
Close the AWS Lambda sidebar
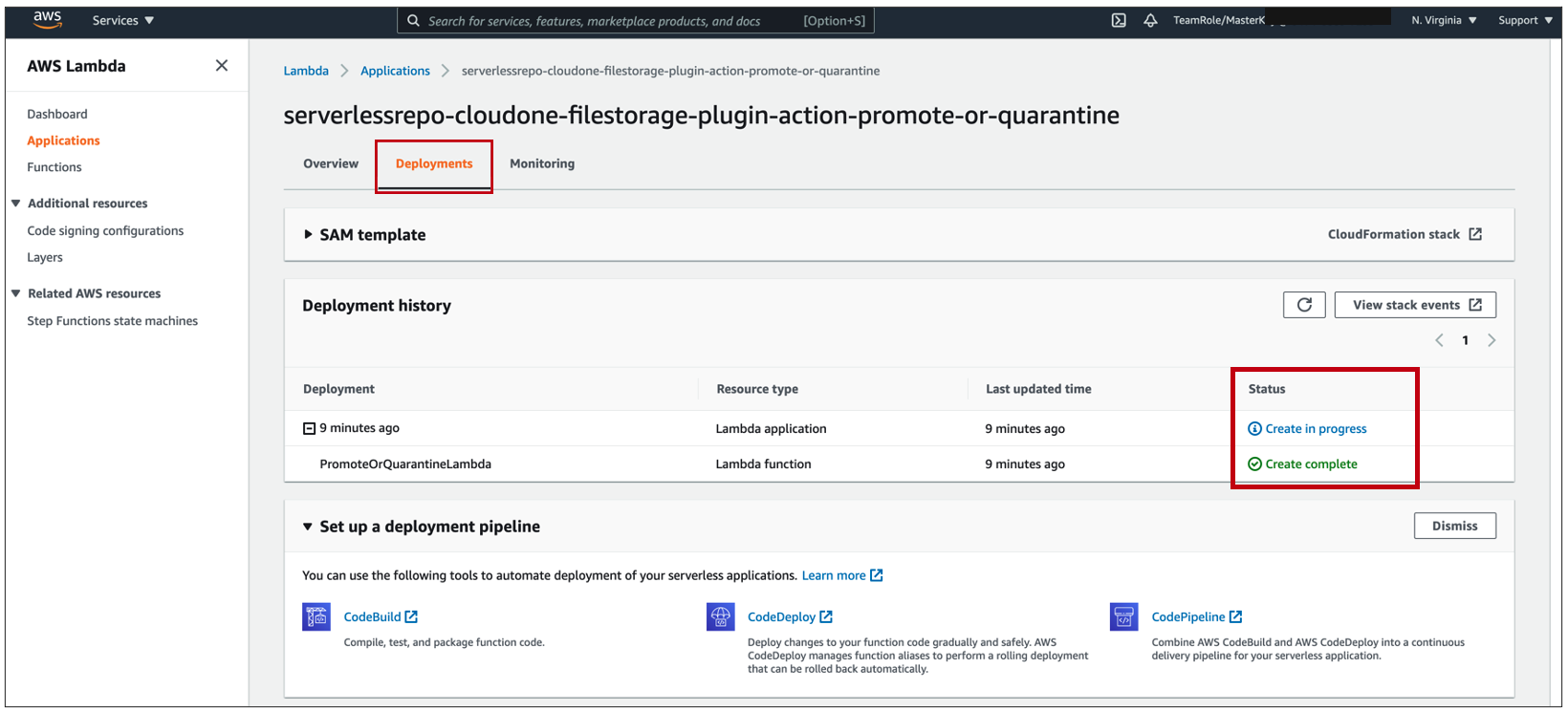[x=222, y=66]
